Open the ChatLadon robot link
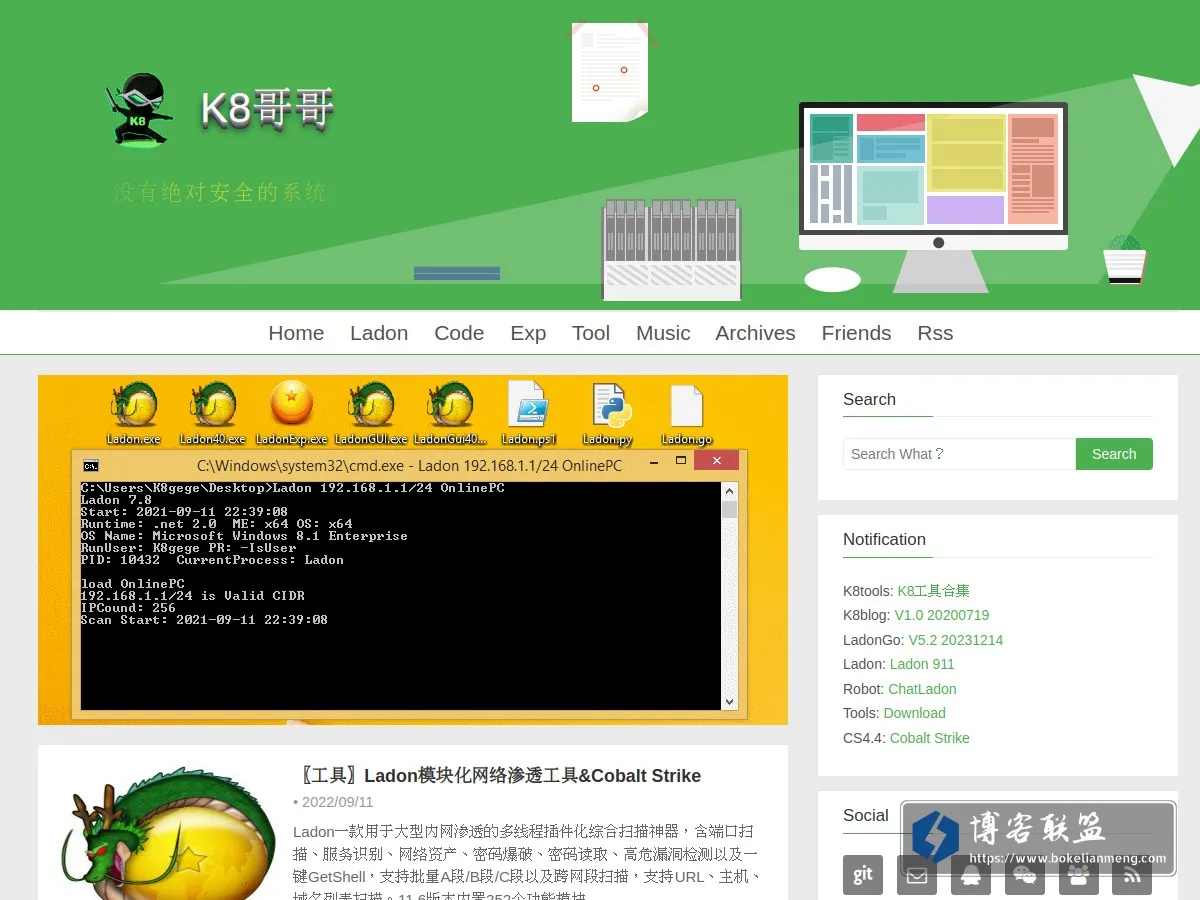Image resolution: width=1200 pixels, height=900 pixels. [922, 689]
